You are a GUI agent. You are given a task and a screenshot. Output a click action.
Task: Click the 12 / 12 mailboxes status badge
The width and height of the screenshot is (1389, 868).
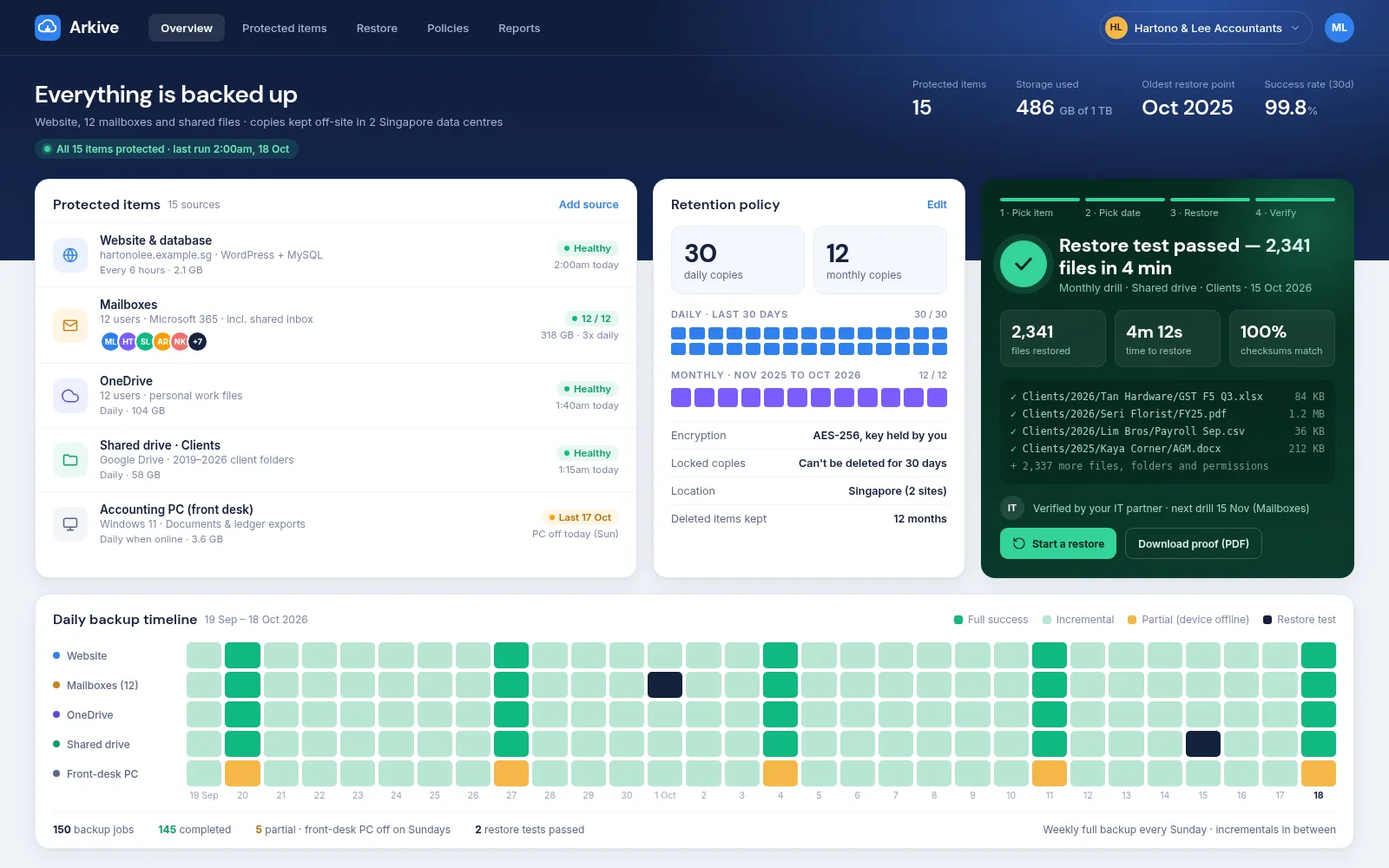591,319
